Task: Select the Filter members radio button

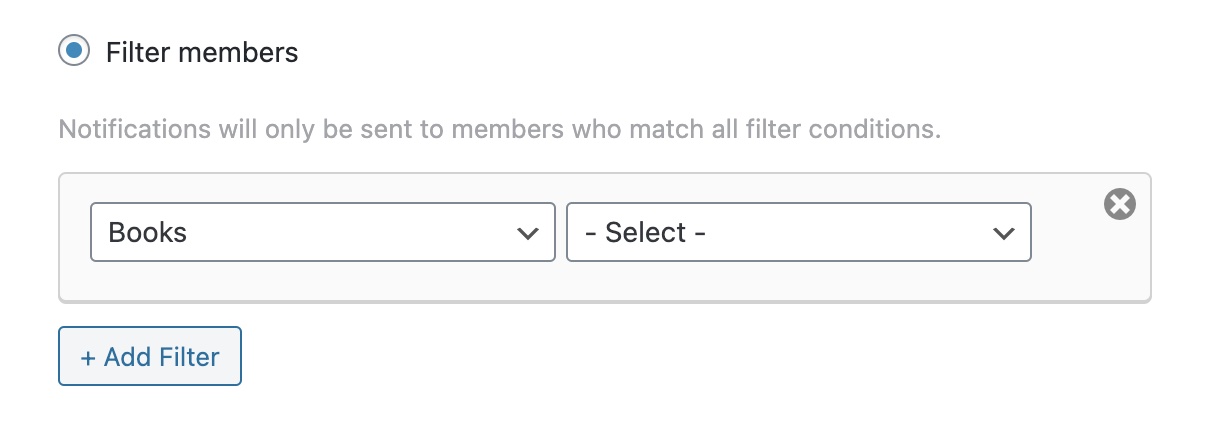Action: point(74,51)
